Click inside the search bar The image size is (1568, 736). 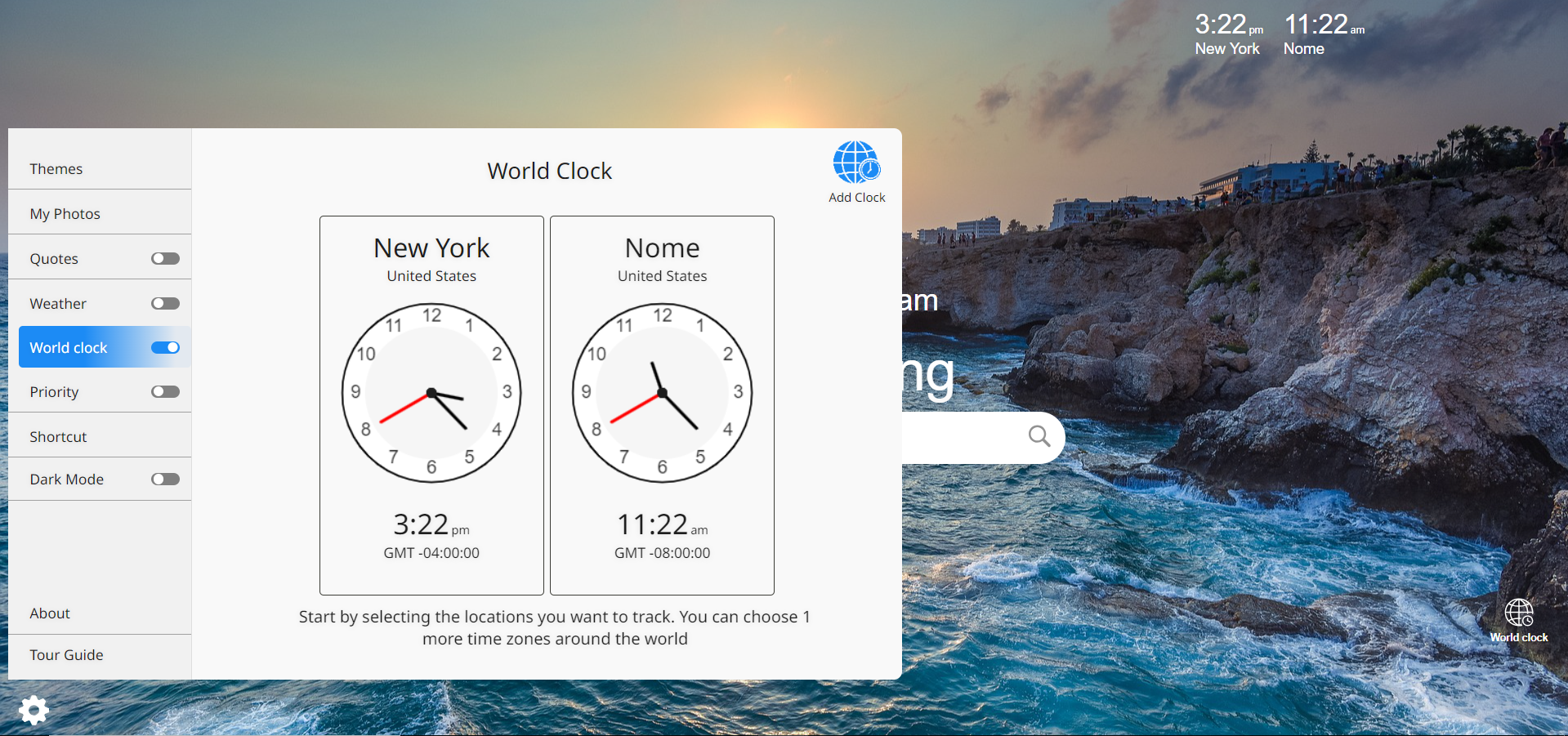[964, 437]
